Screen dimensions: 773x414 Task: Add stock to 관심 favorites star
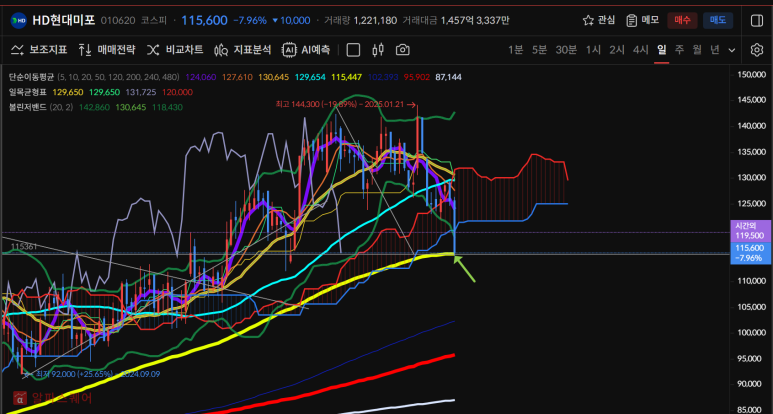(x=588, y=20)
